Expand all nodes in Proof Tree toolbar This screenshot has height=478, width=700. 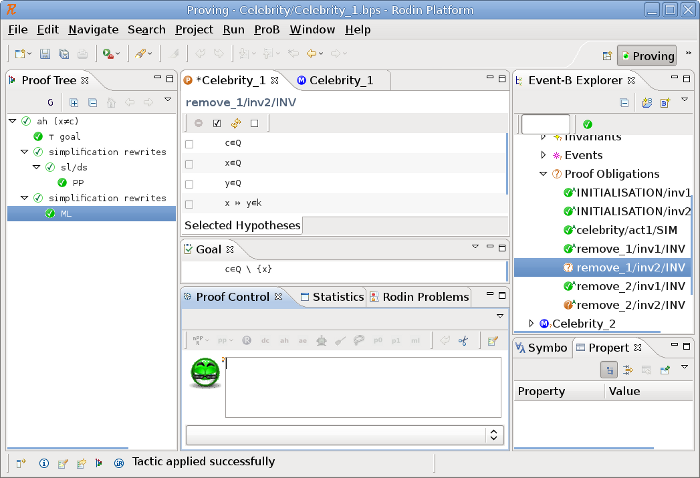(x=74, y=102)
